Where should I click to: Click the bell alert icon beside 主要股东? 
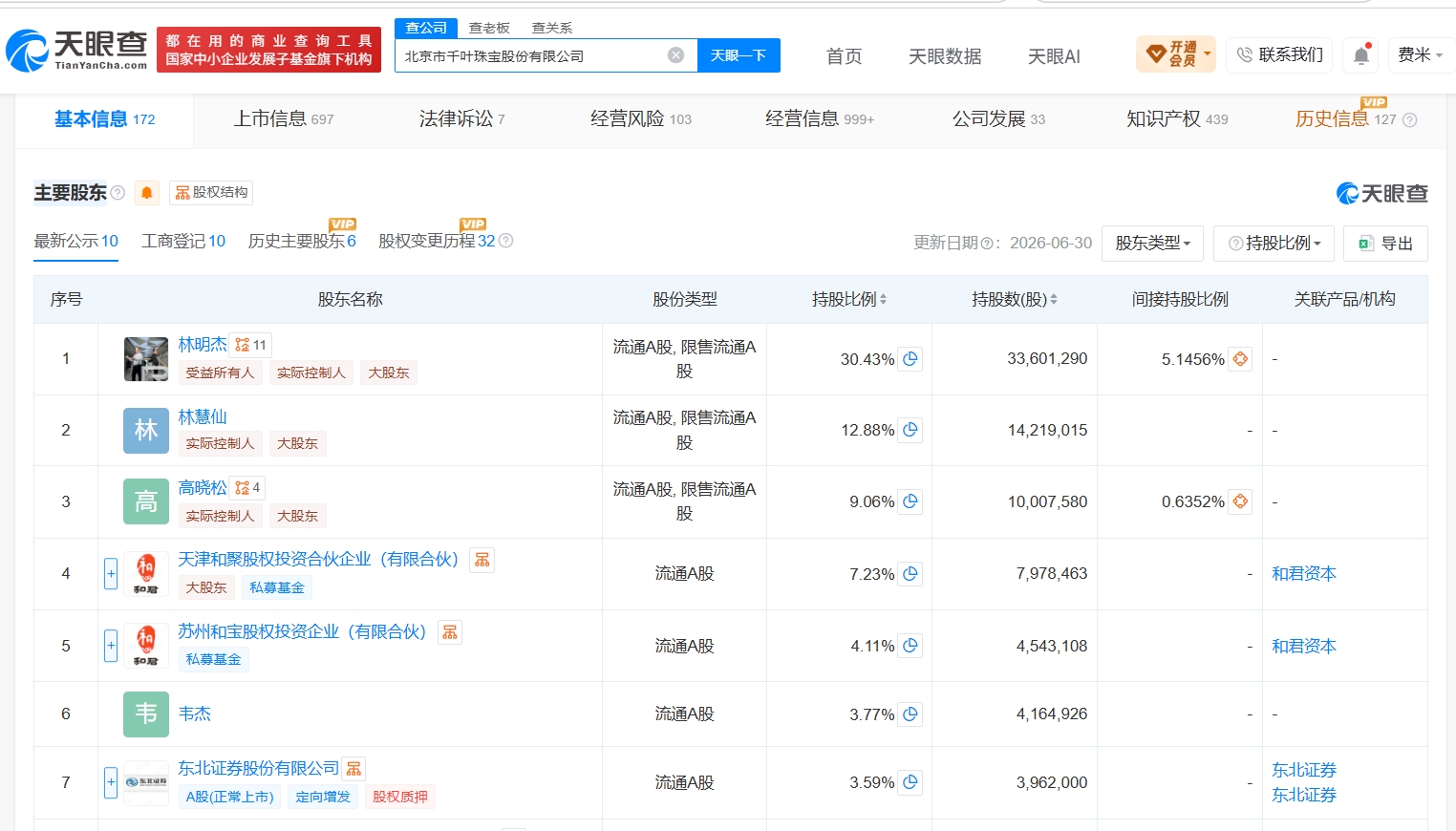[147, 193]
